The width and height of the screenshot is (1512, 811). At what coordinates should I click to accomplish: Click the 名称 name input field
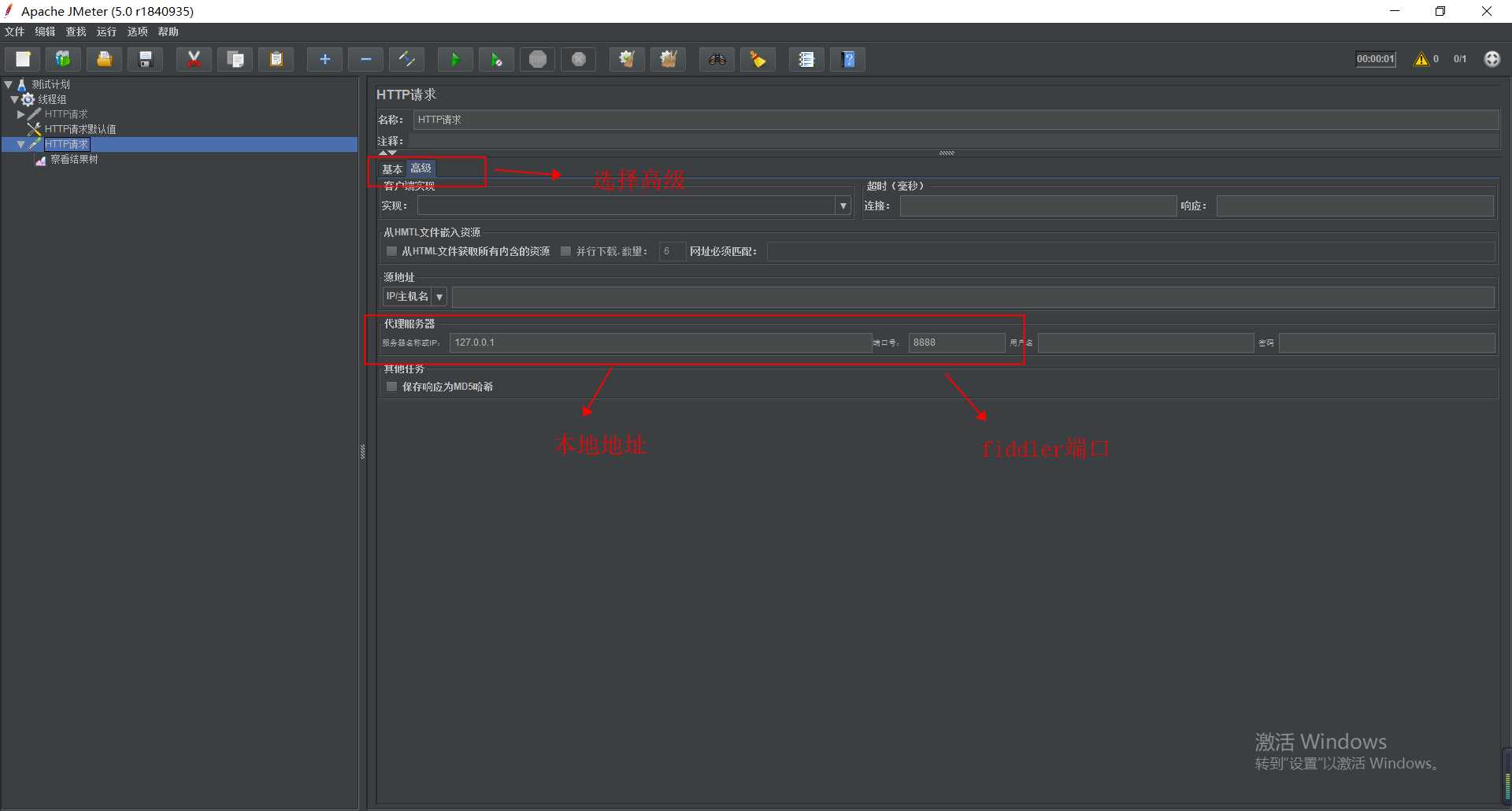click(956, 120)
